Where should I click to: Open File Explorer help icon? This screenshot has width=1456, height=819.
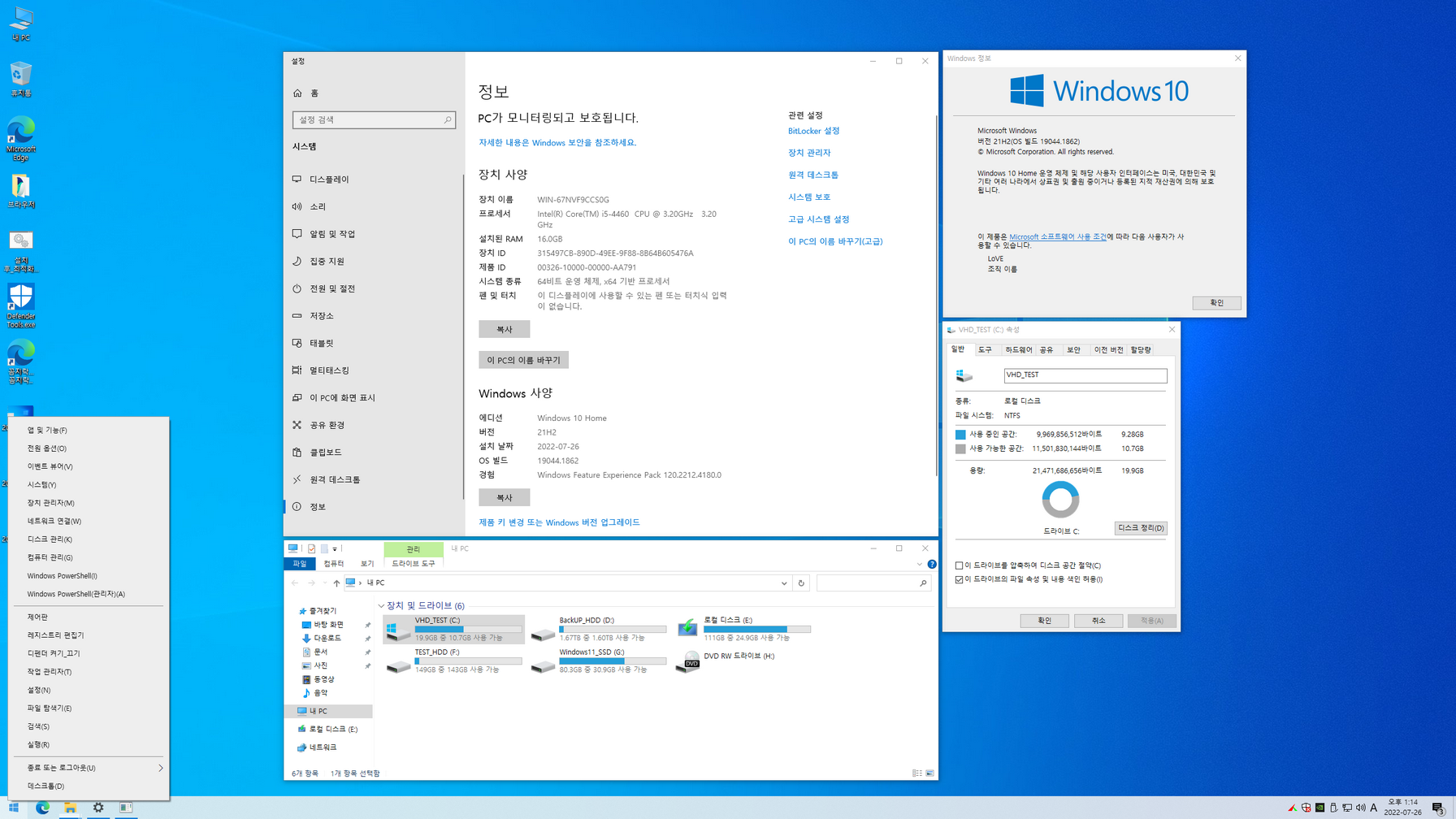[x=932, y=564]
